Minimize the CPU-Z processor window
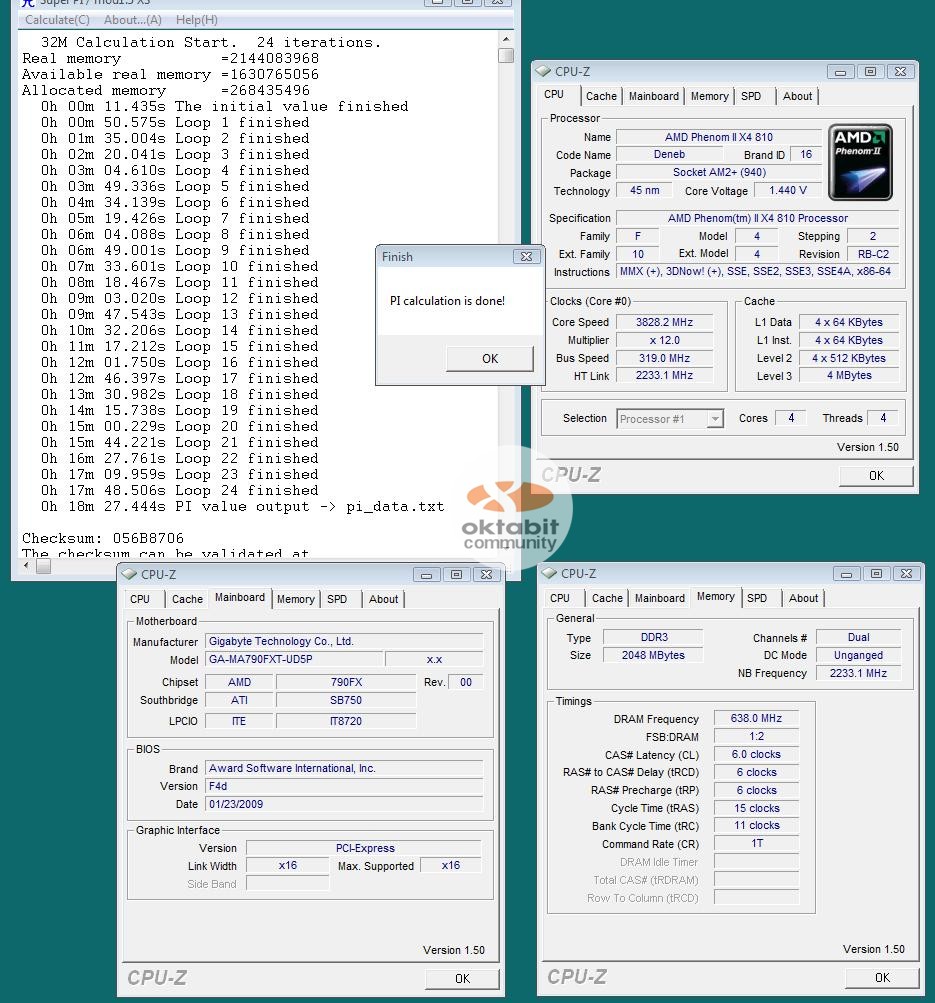 (x=840, y=72)
